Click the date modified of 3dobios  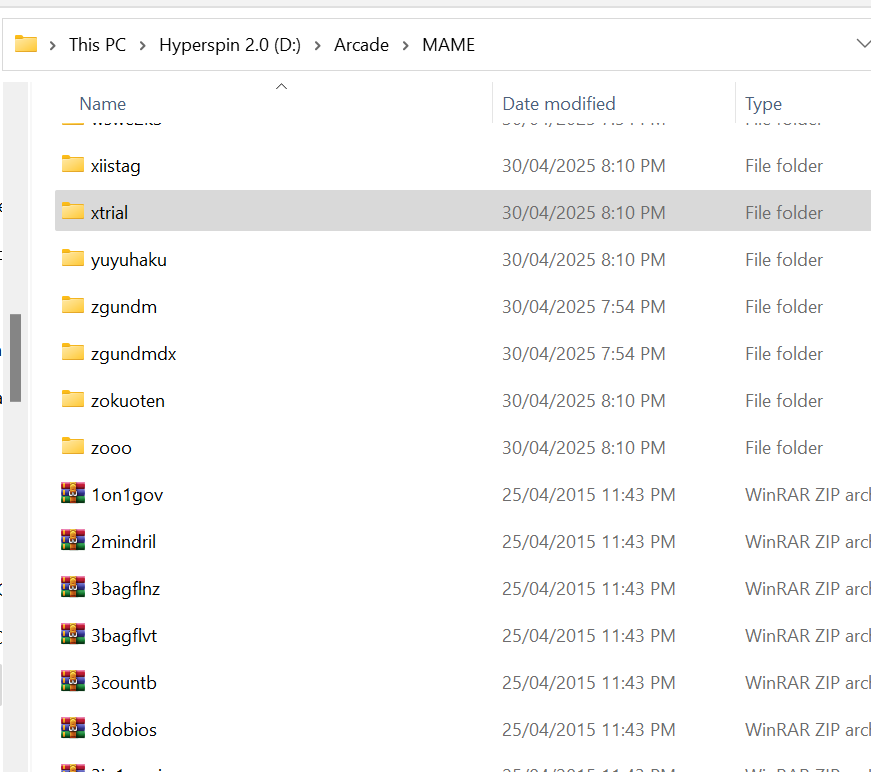589,730
